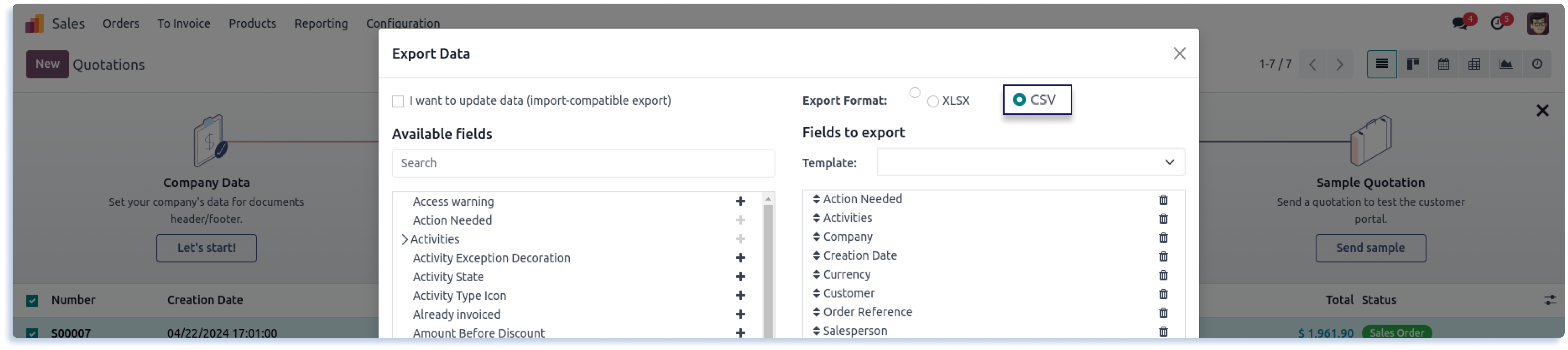Open the Orders menu
1568x350 pixels.
(x=121, y=23)
